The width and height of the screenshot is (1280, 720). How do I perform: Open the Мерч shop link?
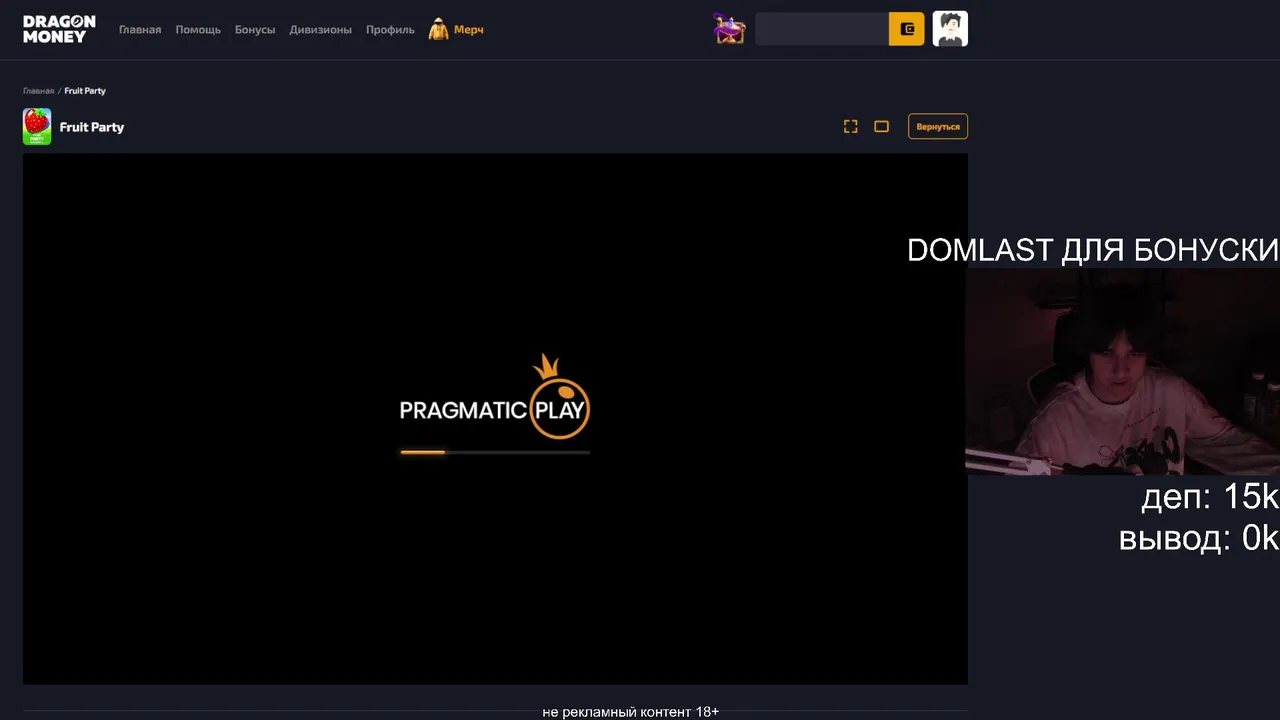click(x=468, y=30)
